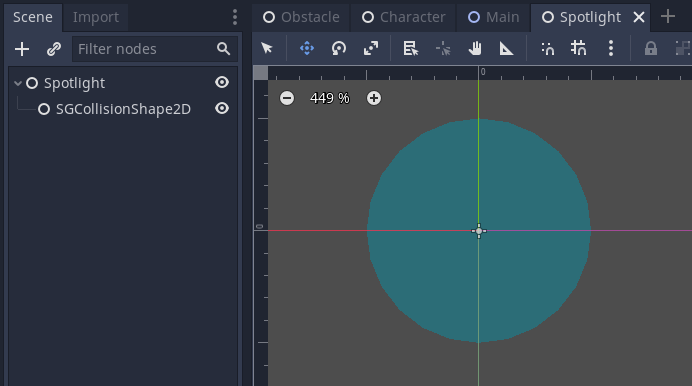The height and width of the screenshot is (386, 692).
Task: Toggle visibility of SGCollisionShape2D node
Action: pos(222,108)
